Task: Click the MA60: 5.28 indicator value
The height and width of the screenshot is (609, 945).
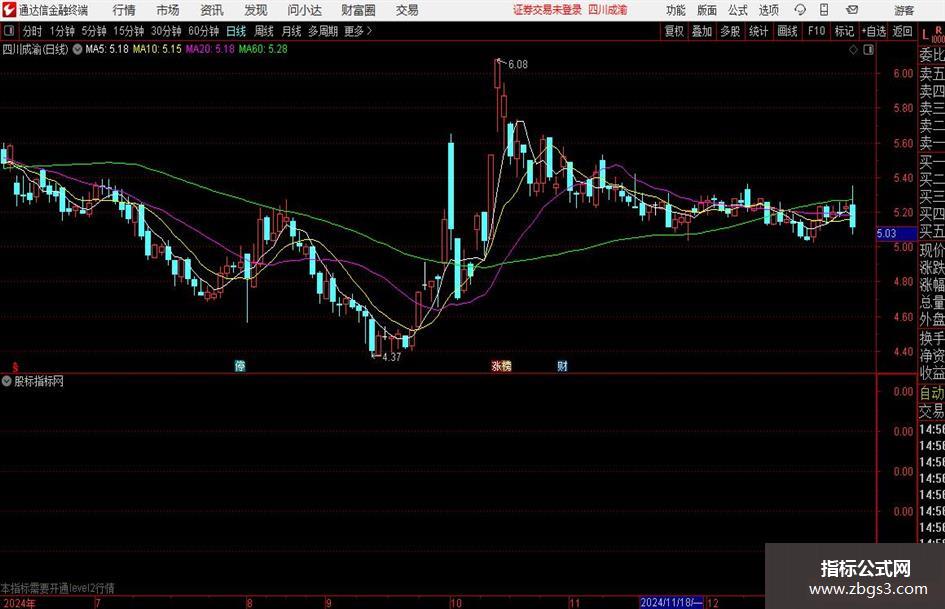Action: [x=263, y=49]
